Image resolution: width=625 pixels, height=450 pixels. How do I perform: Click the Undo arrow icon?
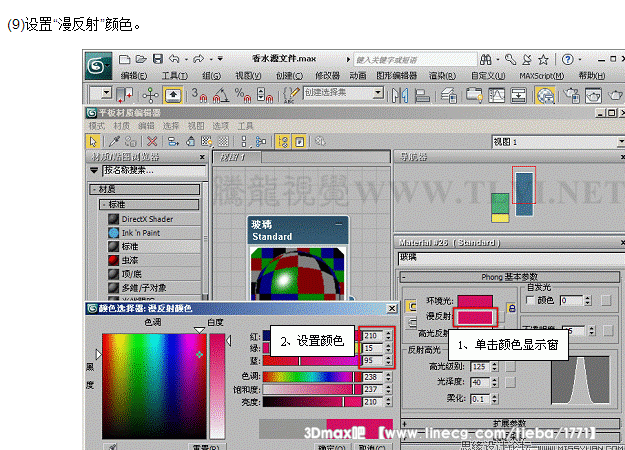click(174, 59)
